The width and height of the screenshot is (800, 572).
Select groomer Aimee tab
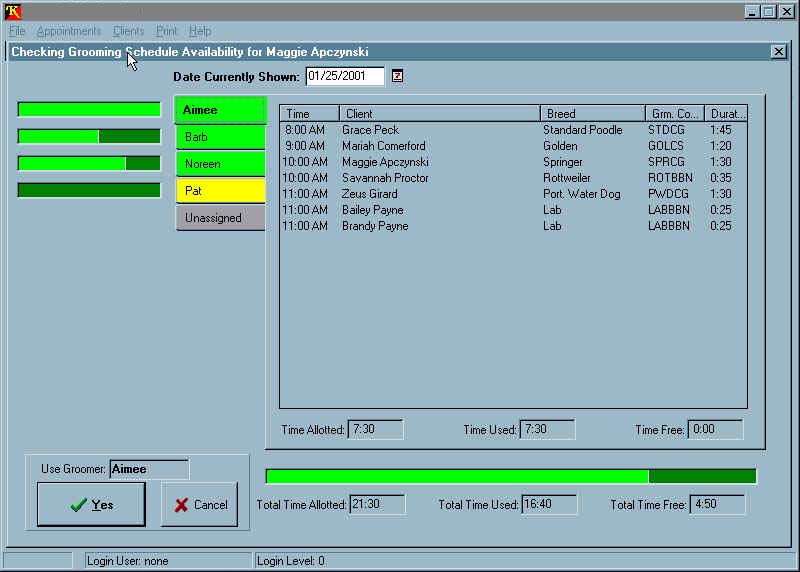coord(220,110)
